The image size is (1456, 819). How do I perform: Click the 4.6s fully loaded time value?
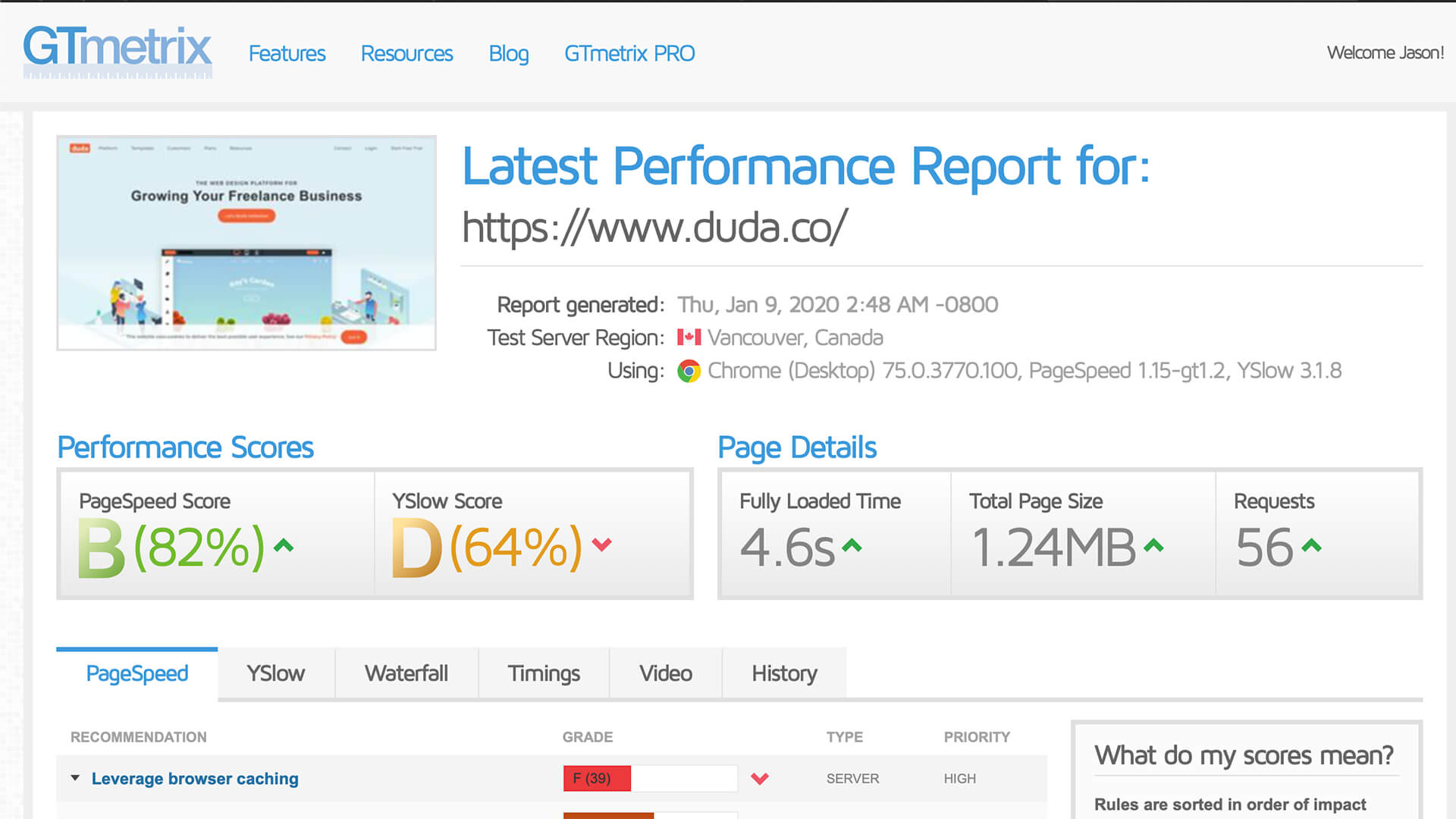(x=787, y=548)
